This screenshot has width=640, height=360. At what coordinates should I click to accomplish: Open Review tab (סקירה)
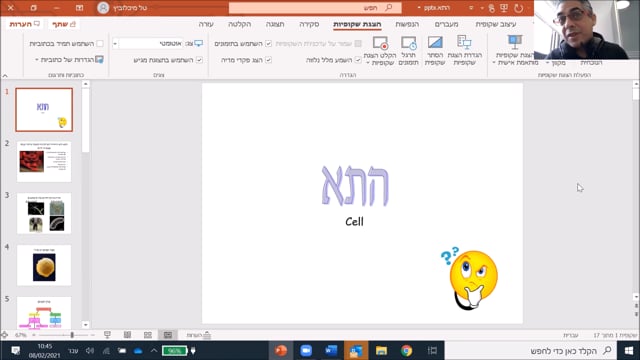coord(309,24)
